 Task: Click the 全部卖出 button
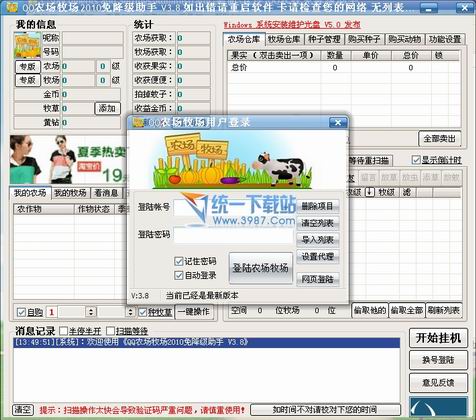pos(440,139)
